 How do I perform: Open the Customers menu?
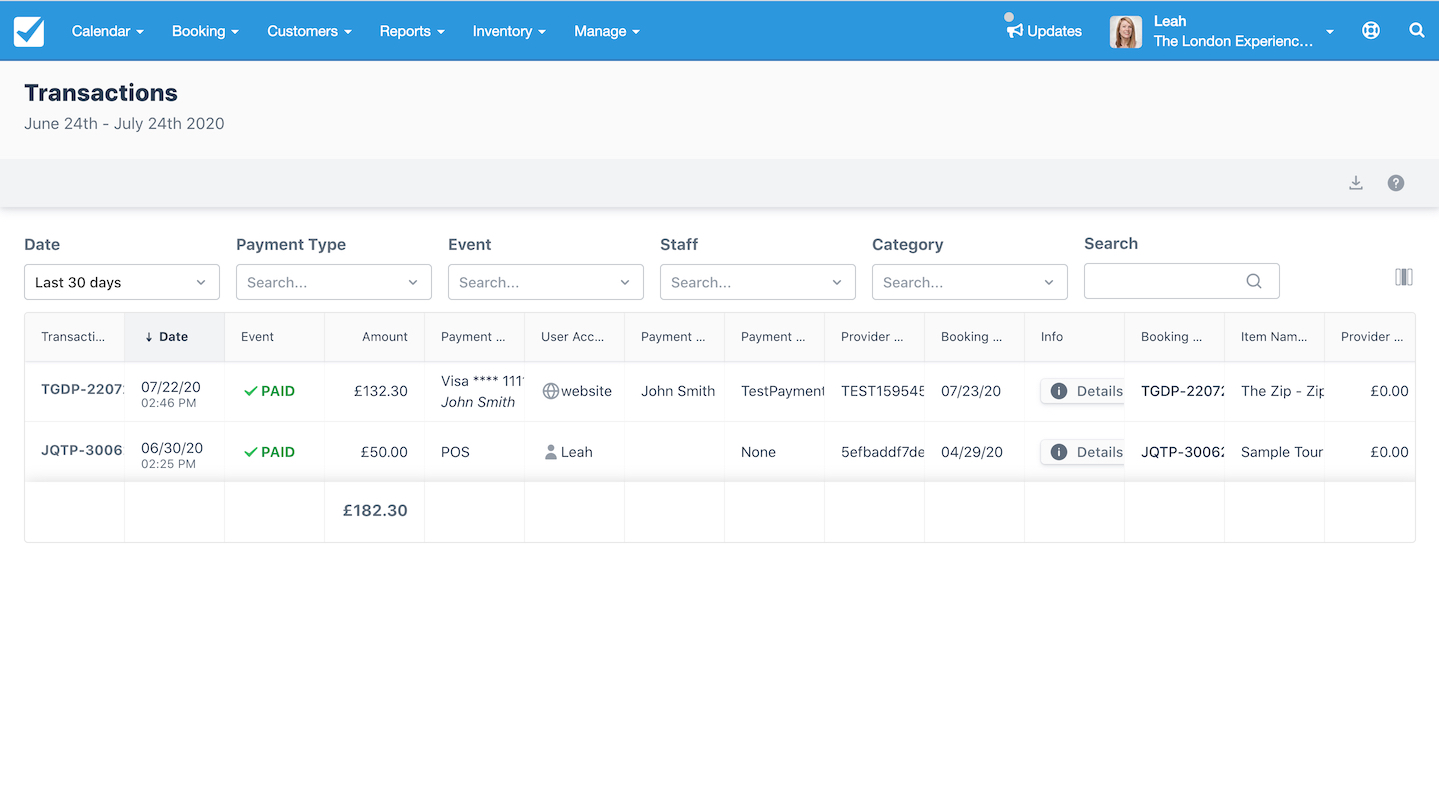coord(309,31)
